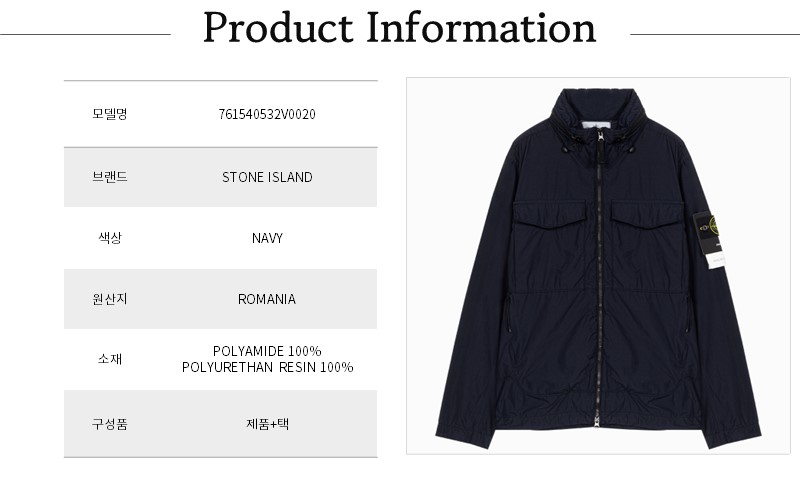Click the ROMANIA origin value
This screenshot has height=491, width=800.
[267, 299]
